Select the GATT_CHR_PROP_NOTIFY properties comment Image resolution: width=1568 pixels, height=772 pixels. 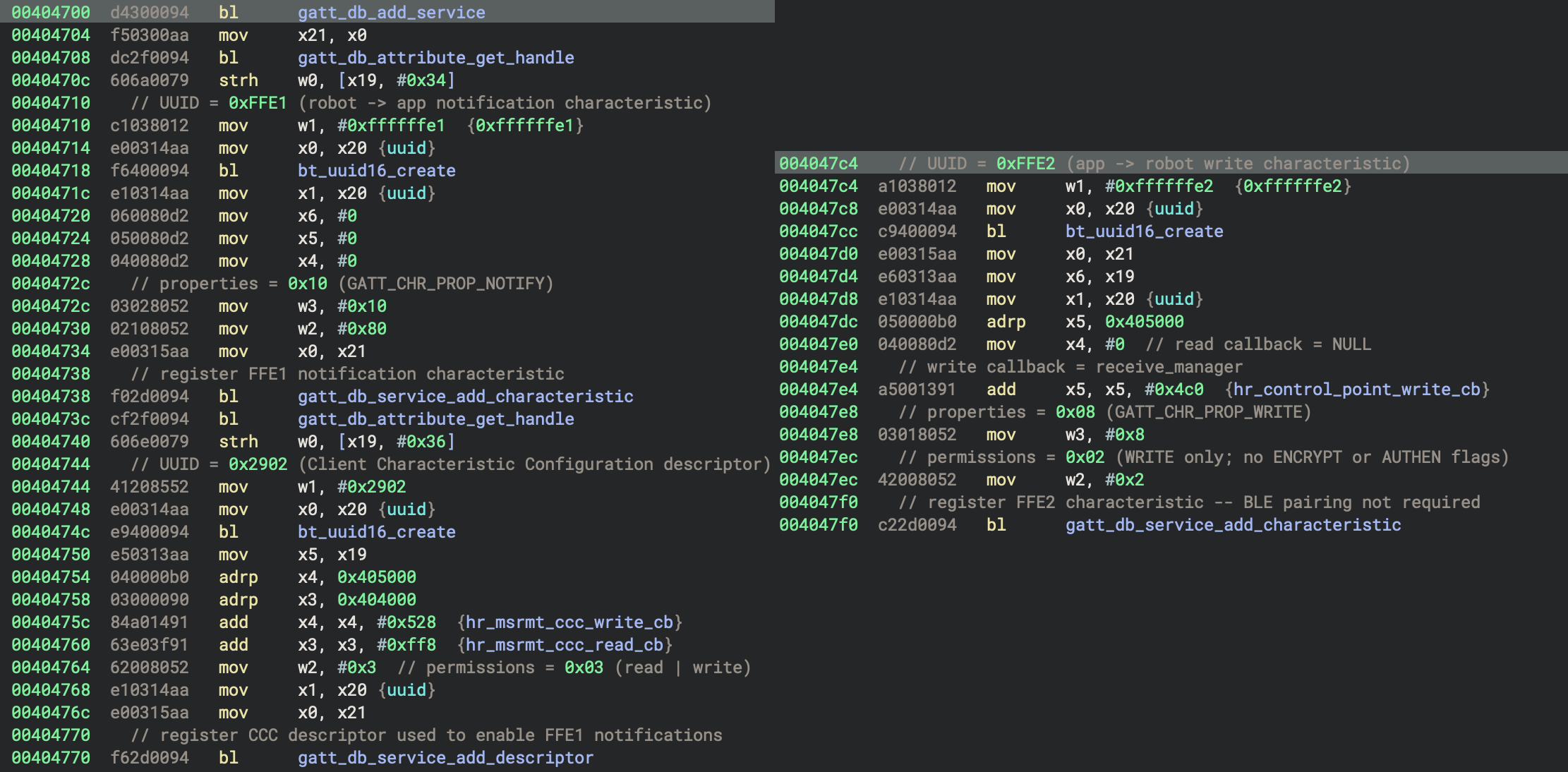tap(342, 284)
